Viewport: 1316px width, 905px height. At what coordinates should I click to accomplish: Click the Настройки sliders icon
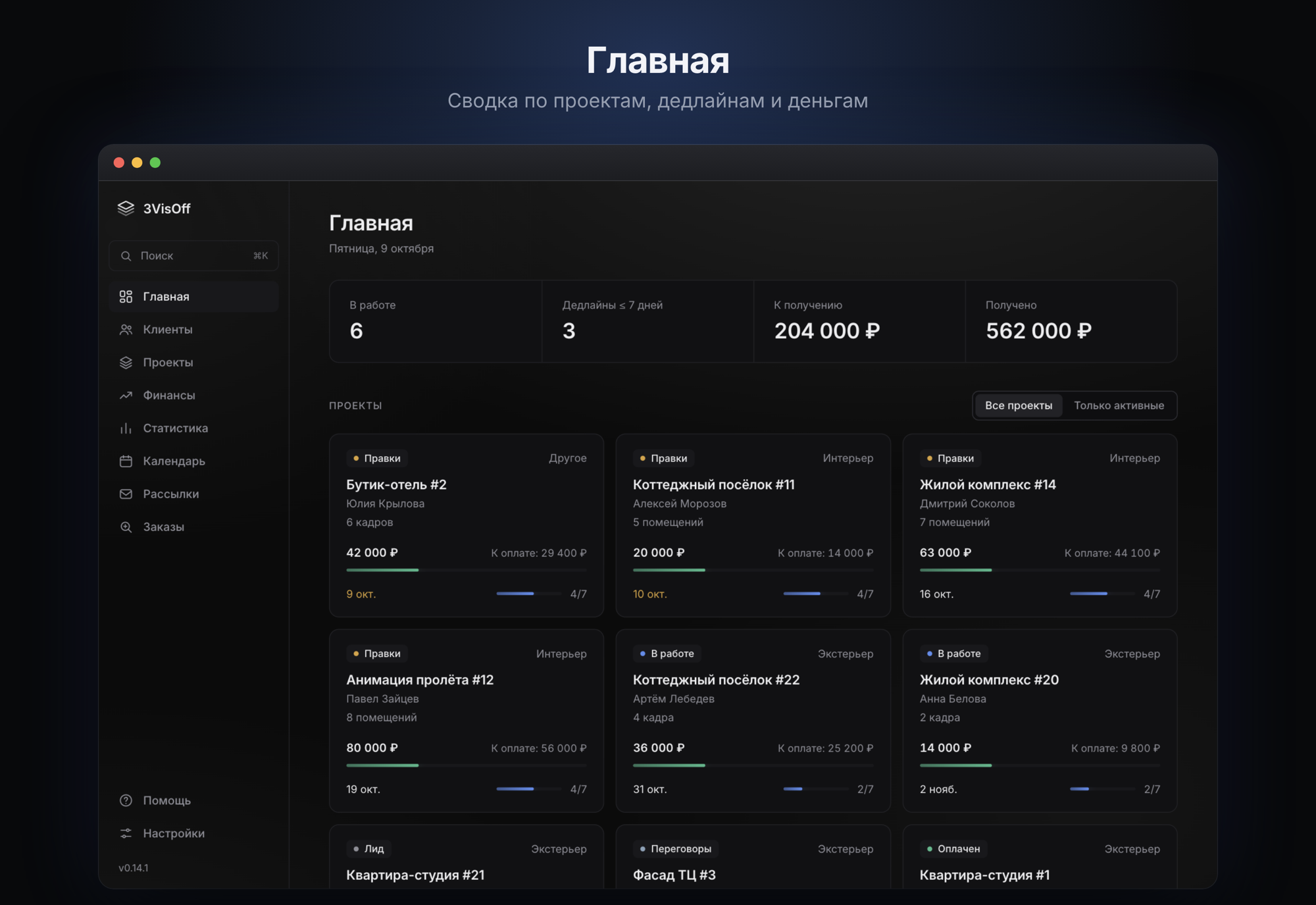[126, 833]
